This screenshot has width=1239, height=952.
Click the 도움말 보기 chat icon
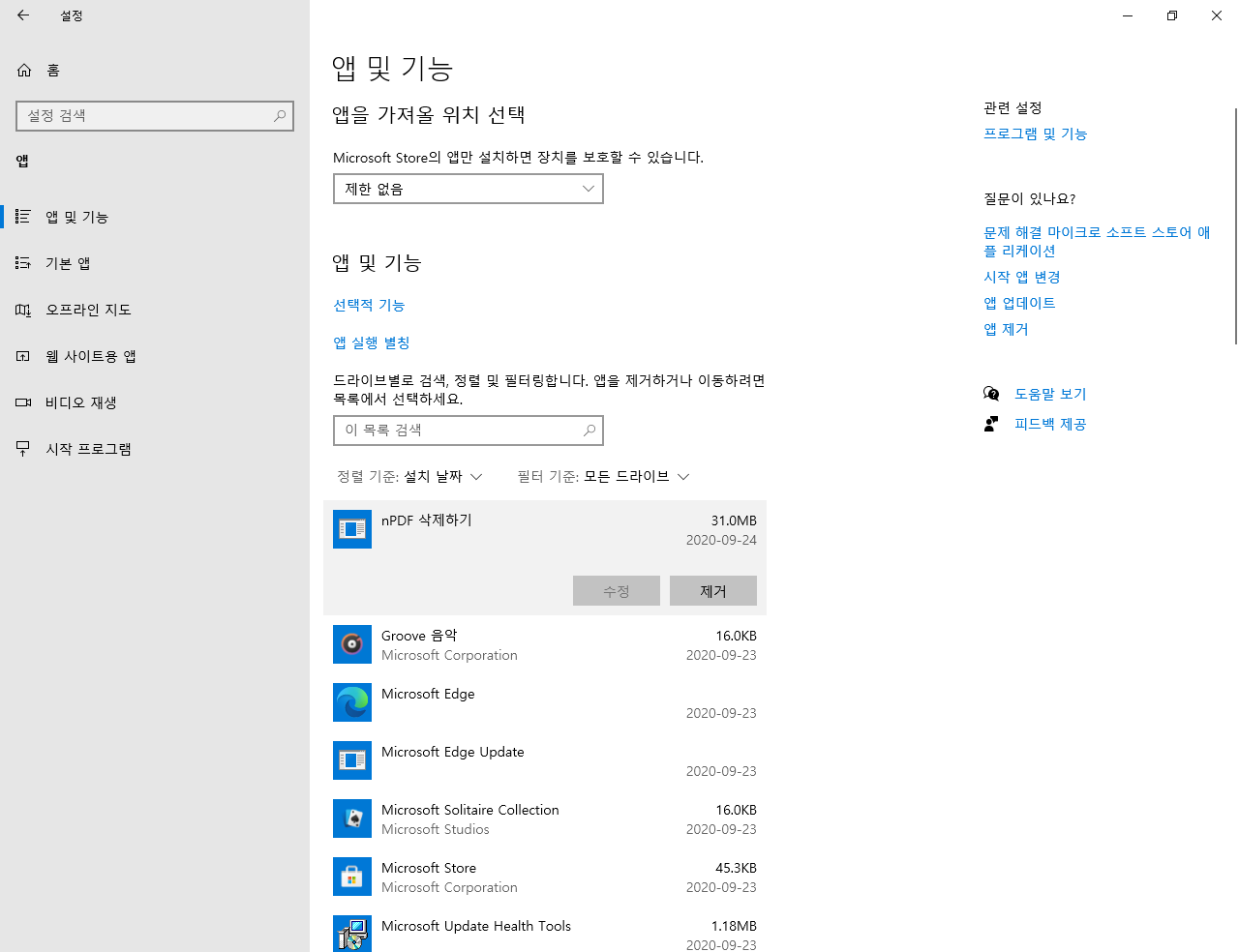[x=991, y=394]
